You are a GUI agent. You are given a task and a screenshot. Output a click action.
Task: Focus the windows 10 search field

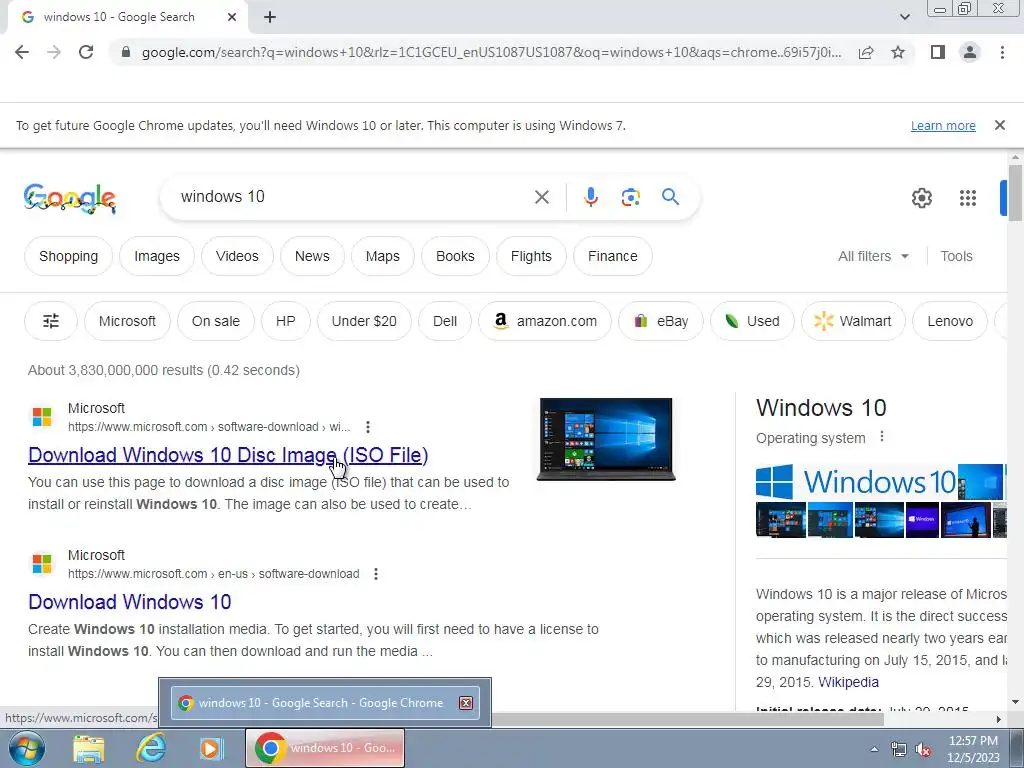pyautogui.click(x=353, y=197)
